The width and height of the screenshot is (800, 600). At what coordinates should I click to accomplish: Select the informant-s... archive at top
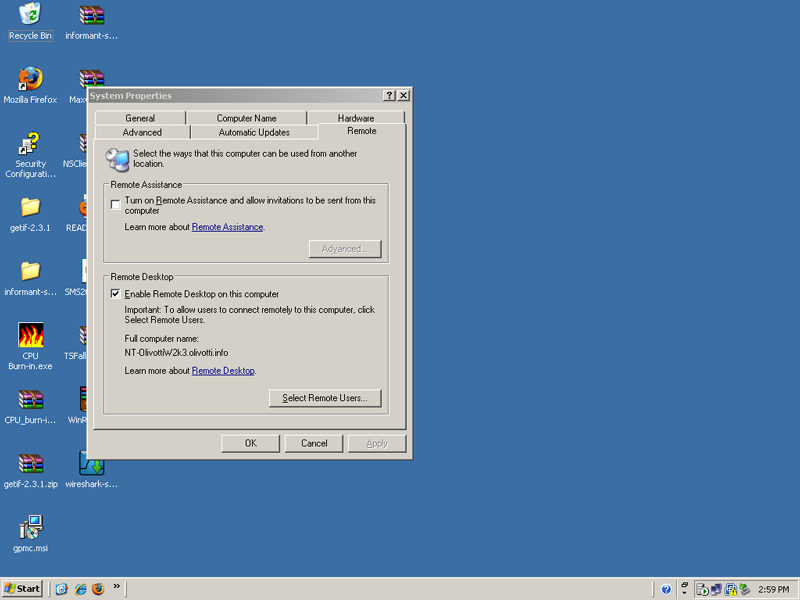pyautogui.click(x=91, y=21)
